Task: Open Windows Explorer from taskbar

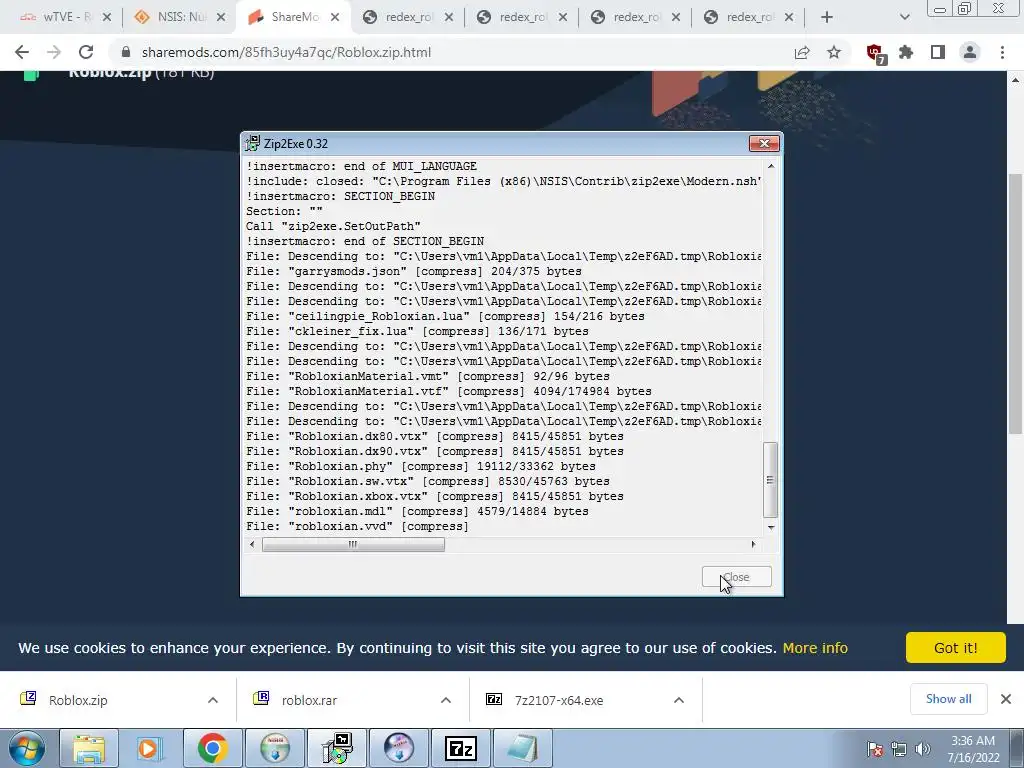Action: (x=89, y=748)
